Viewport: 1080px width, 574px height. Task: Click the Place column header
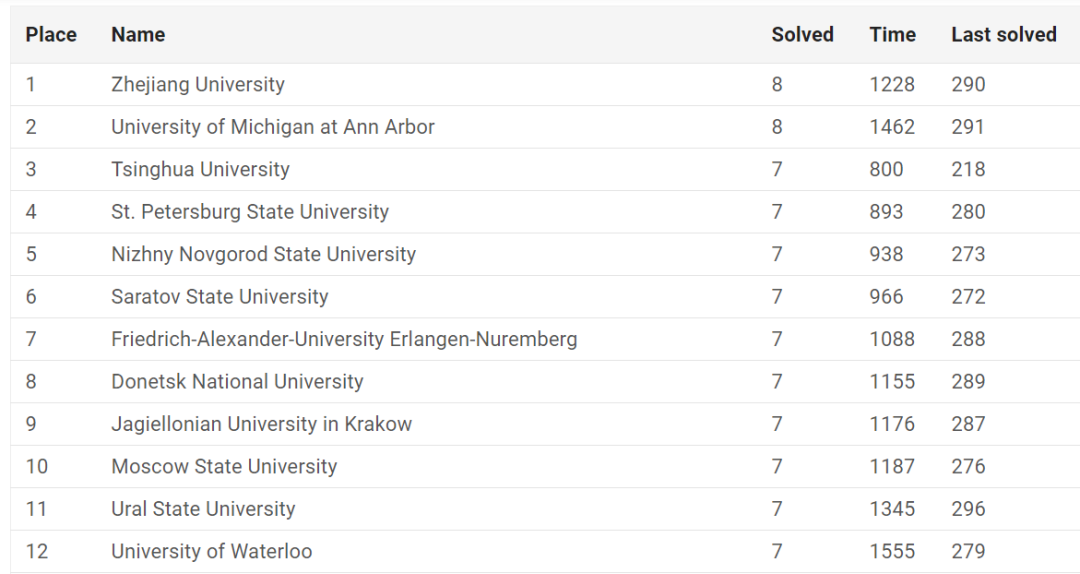tap(51, 34)
